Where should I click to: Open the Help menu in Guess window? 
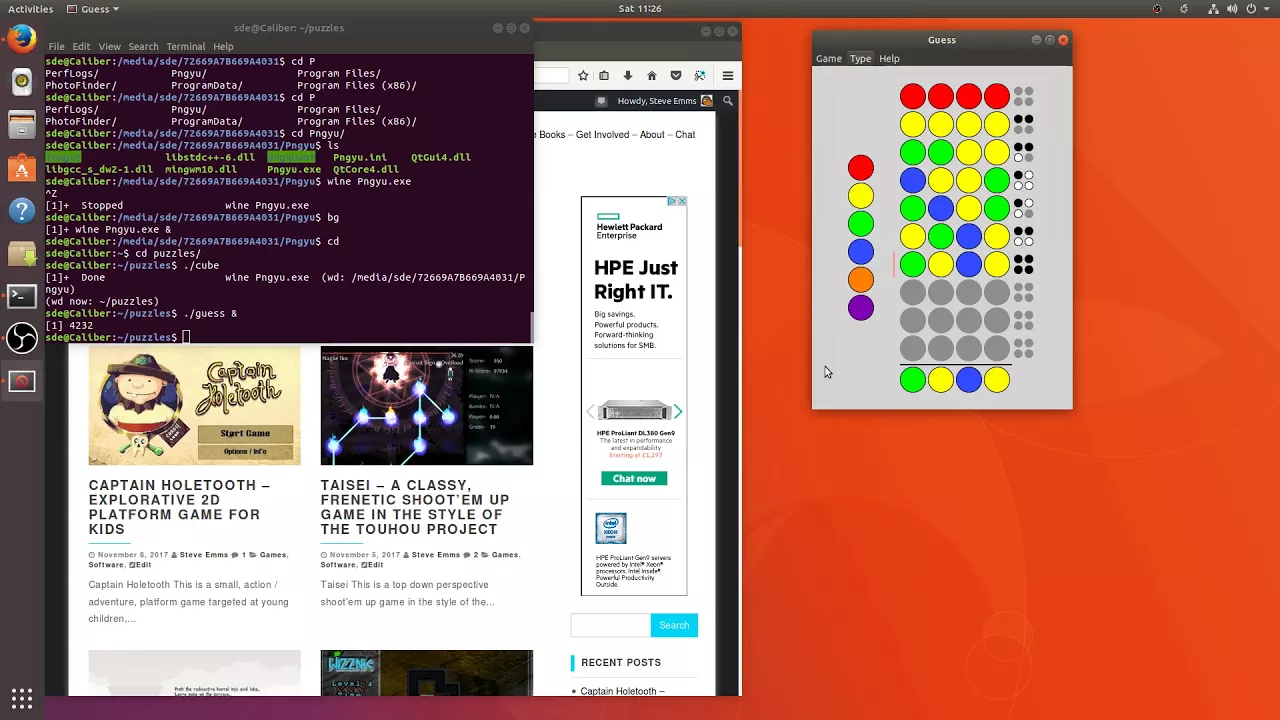tap(890, 58)
